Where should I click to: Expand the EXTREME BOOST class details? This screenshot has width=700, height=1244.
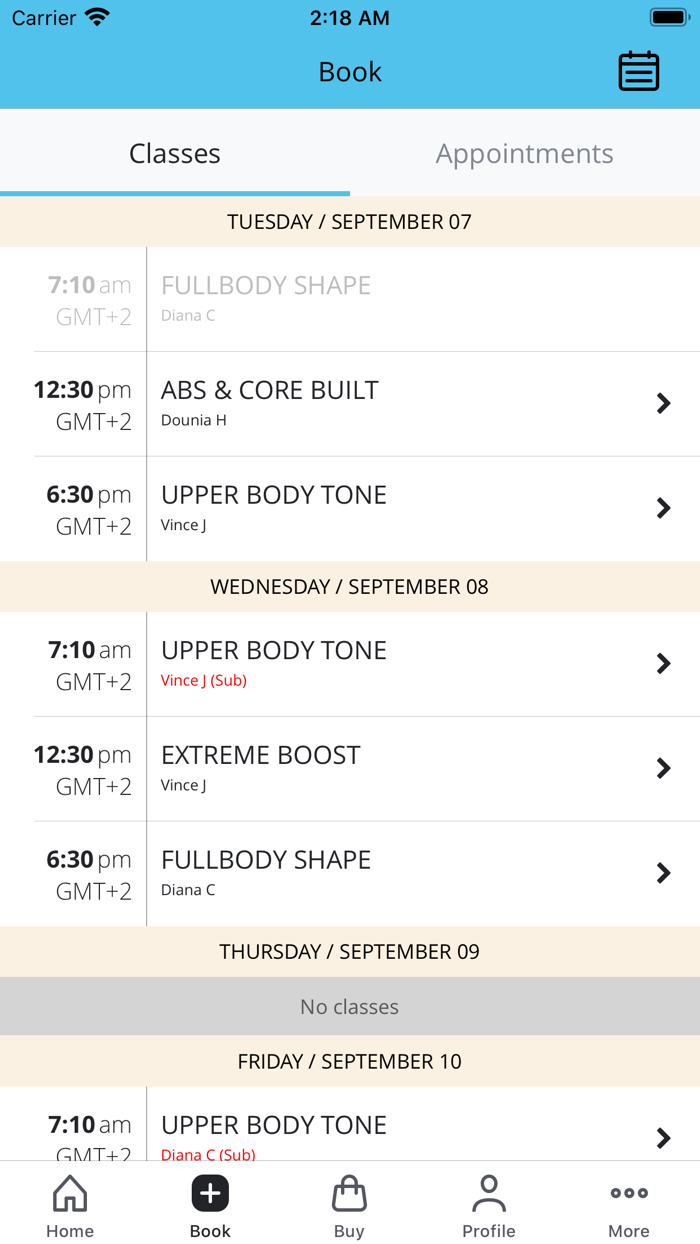(x=663, y=768)
